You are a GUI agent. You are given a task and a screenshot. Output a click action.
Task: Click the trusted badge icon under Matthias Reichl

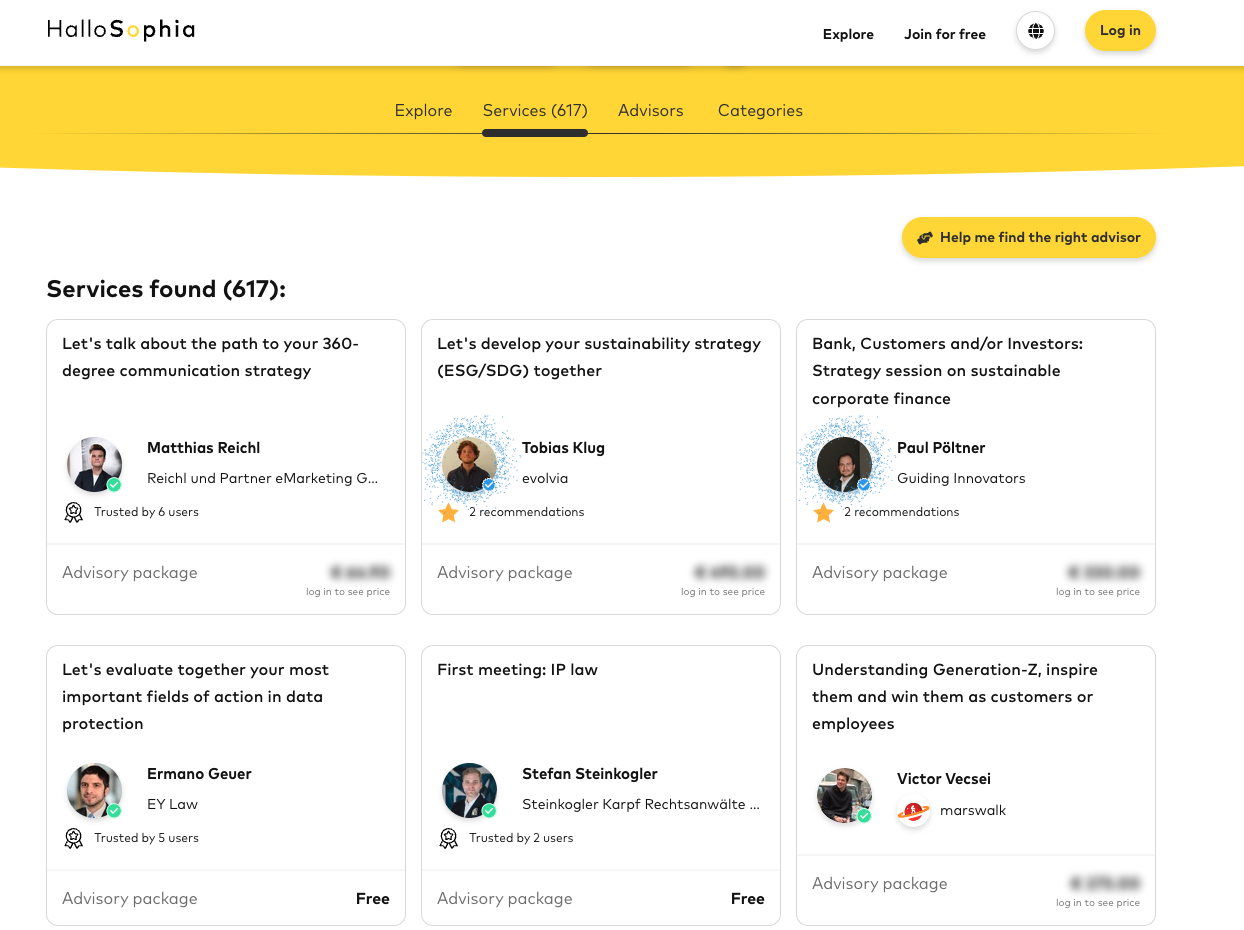click(x=74, y=512)
